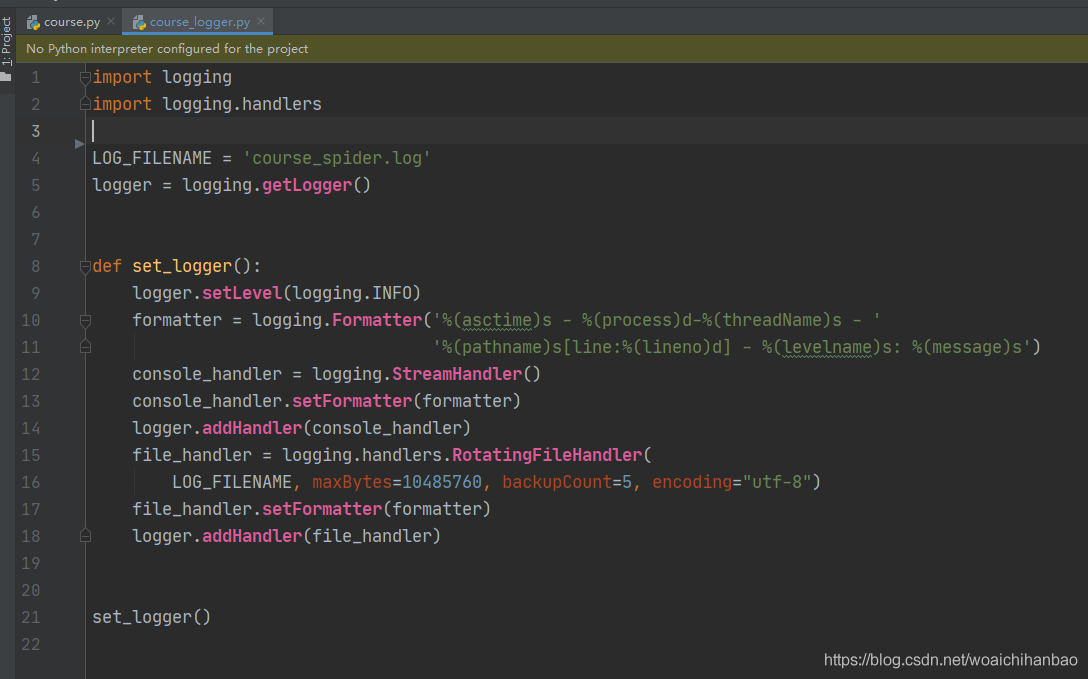Click the fold end marker on line 18
The image size is (1088, 679).
(x=85, y=535)
